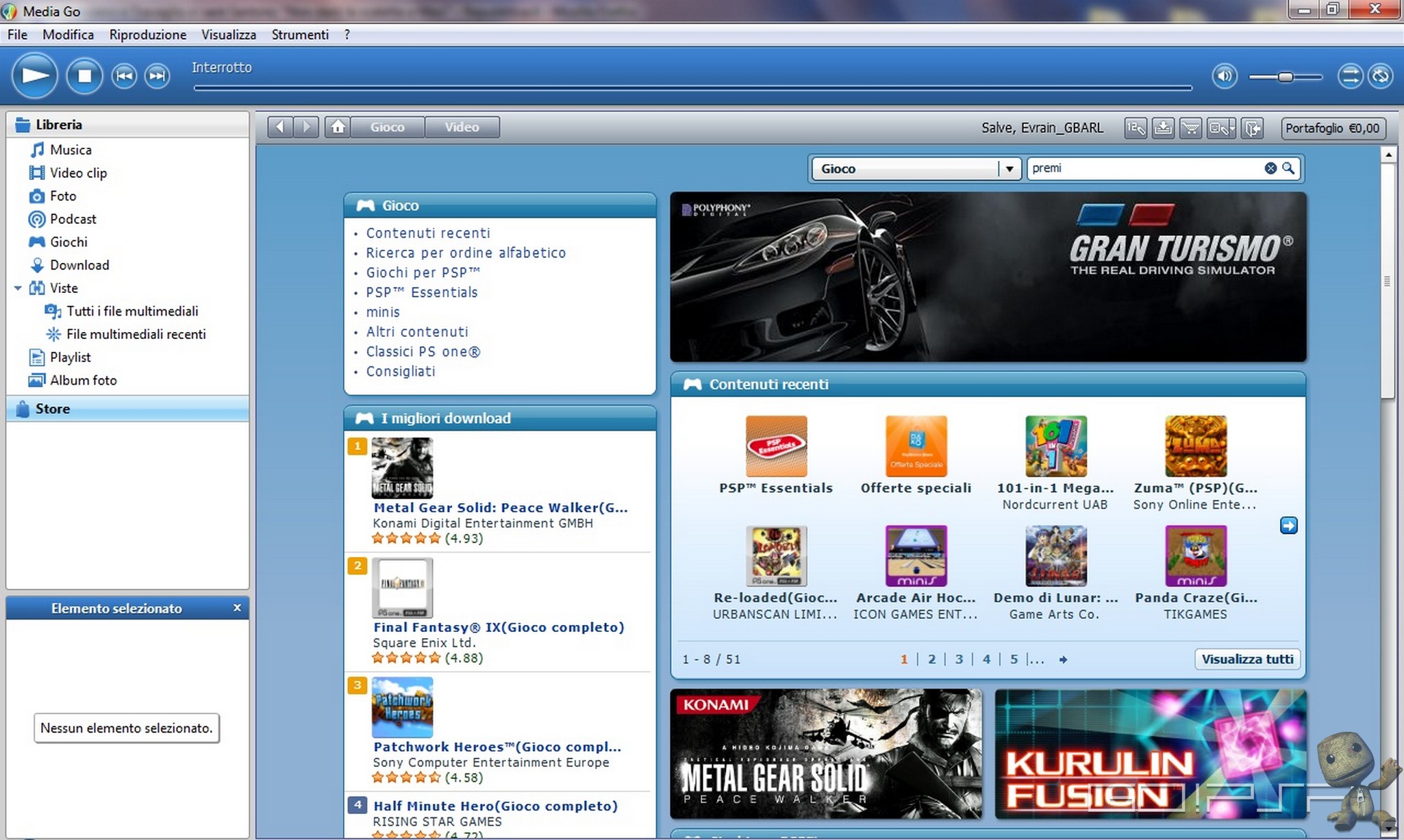Image resolution: width=1404 pixels, height=840 pixels.
Task: Open the Strumenti menu
Action: point(300,34)
